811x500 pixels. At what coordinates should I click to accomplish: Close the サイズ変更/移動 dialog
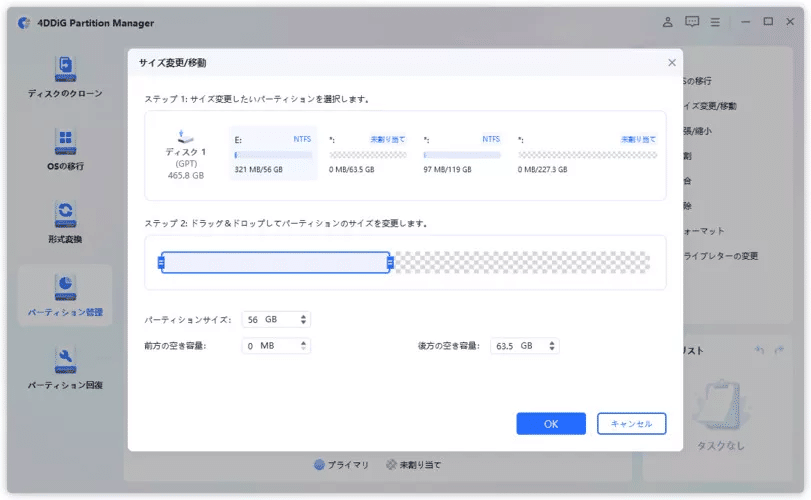[x=672, y=63]
